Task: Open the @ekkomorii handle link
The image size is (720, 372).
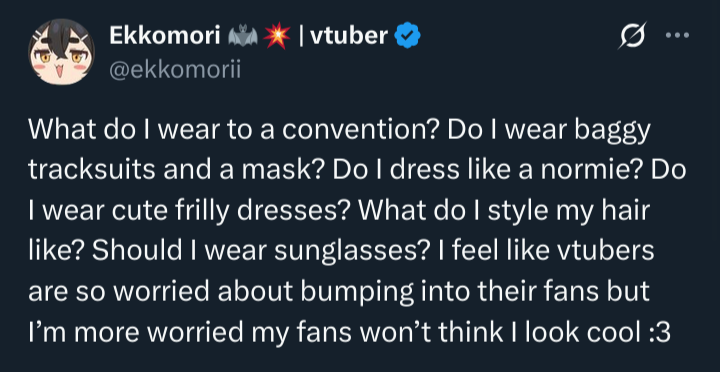Action: (175, 70)
